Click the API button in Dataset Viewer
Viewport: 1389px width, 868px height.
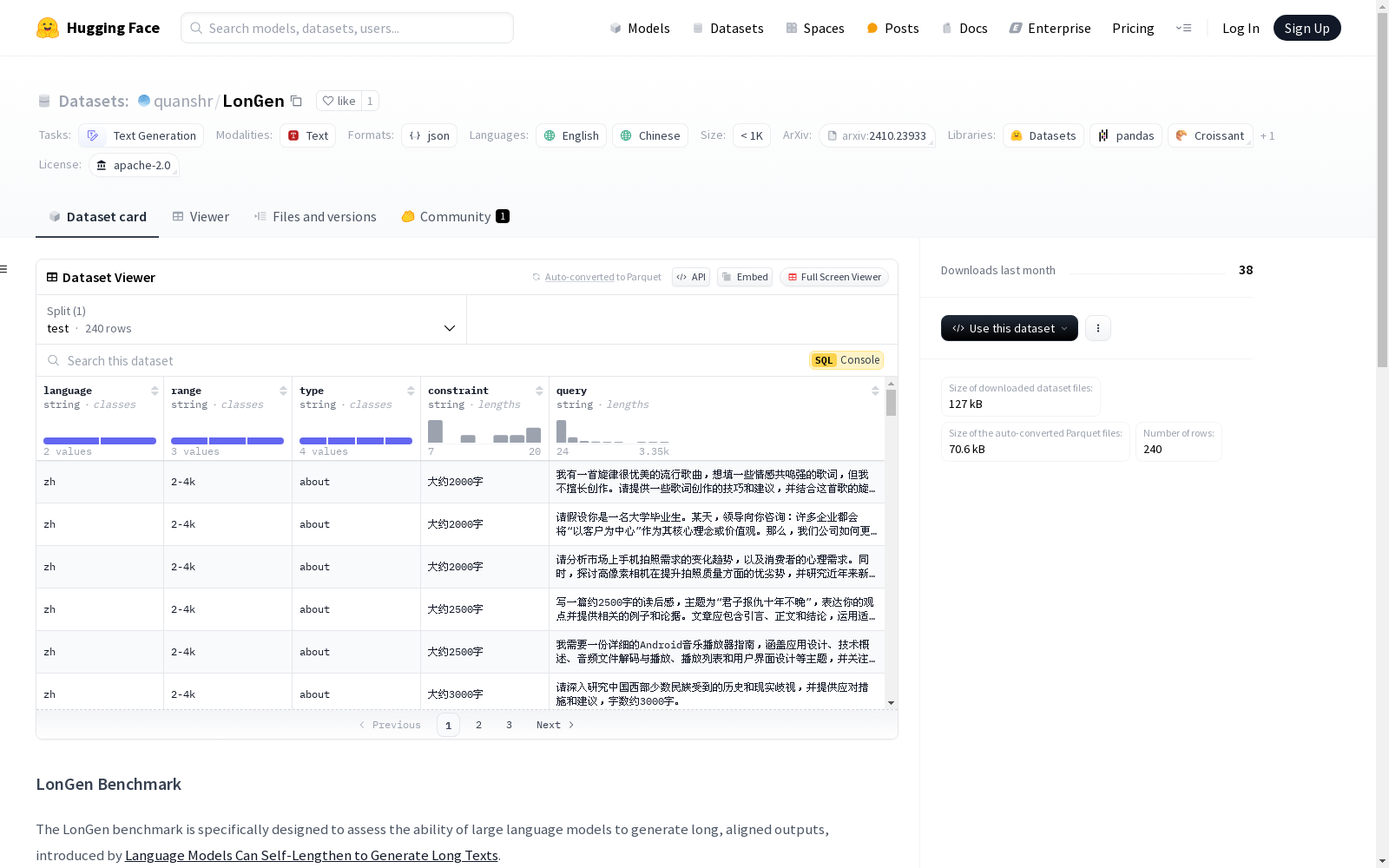pos(691,277)
